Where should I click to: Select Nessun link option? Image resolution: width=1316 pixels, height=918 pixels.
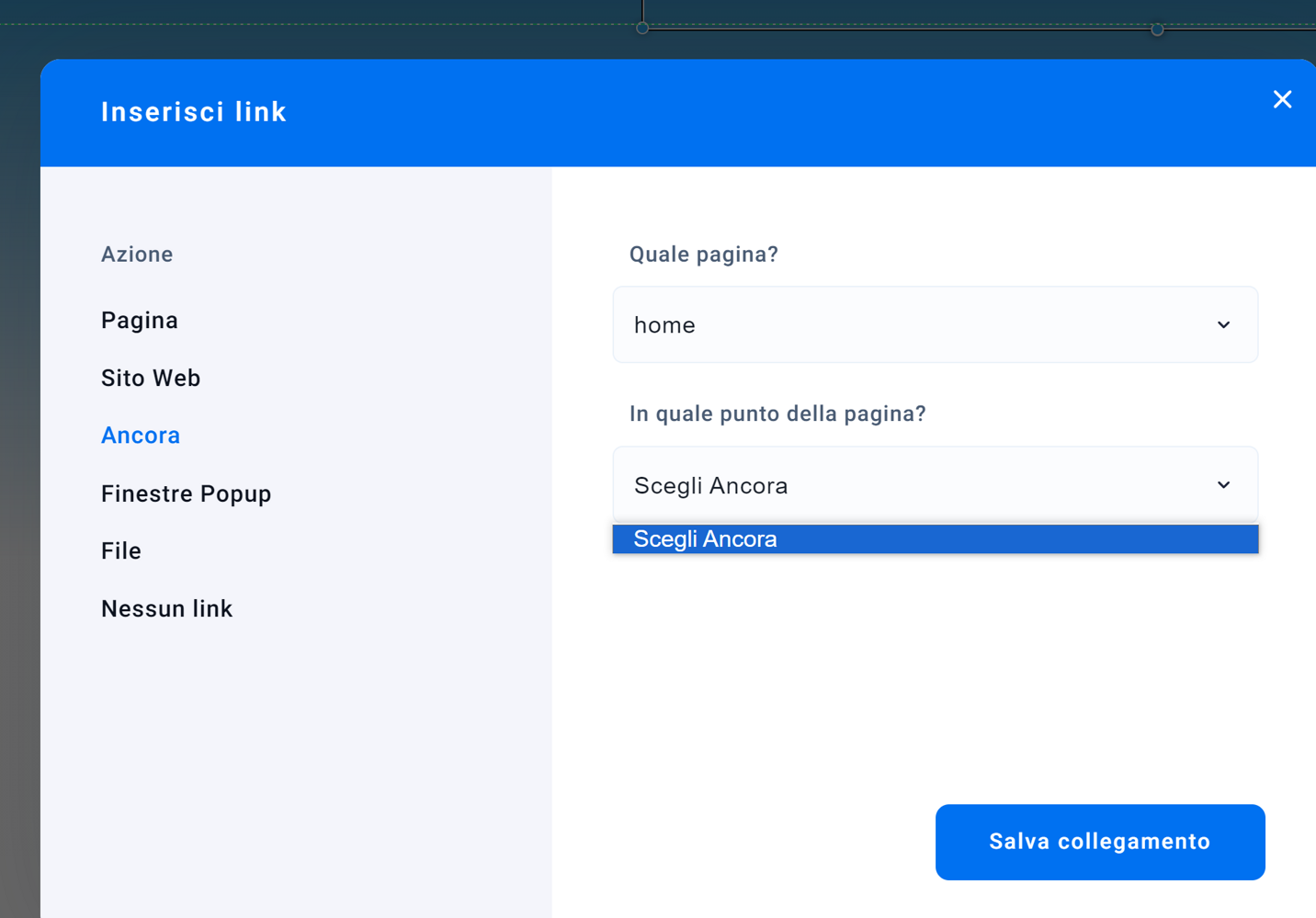pyautogui.click(x=167, y=609)
